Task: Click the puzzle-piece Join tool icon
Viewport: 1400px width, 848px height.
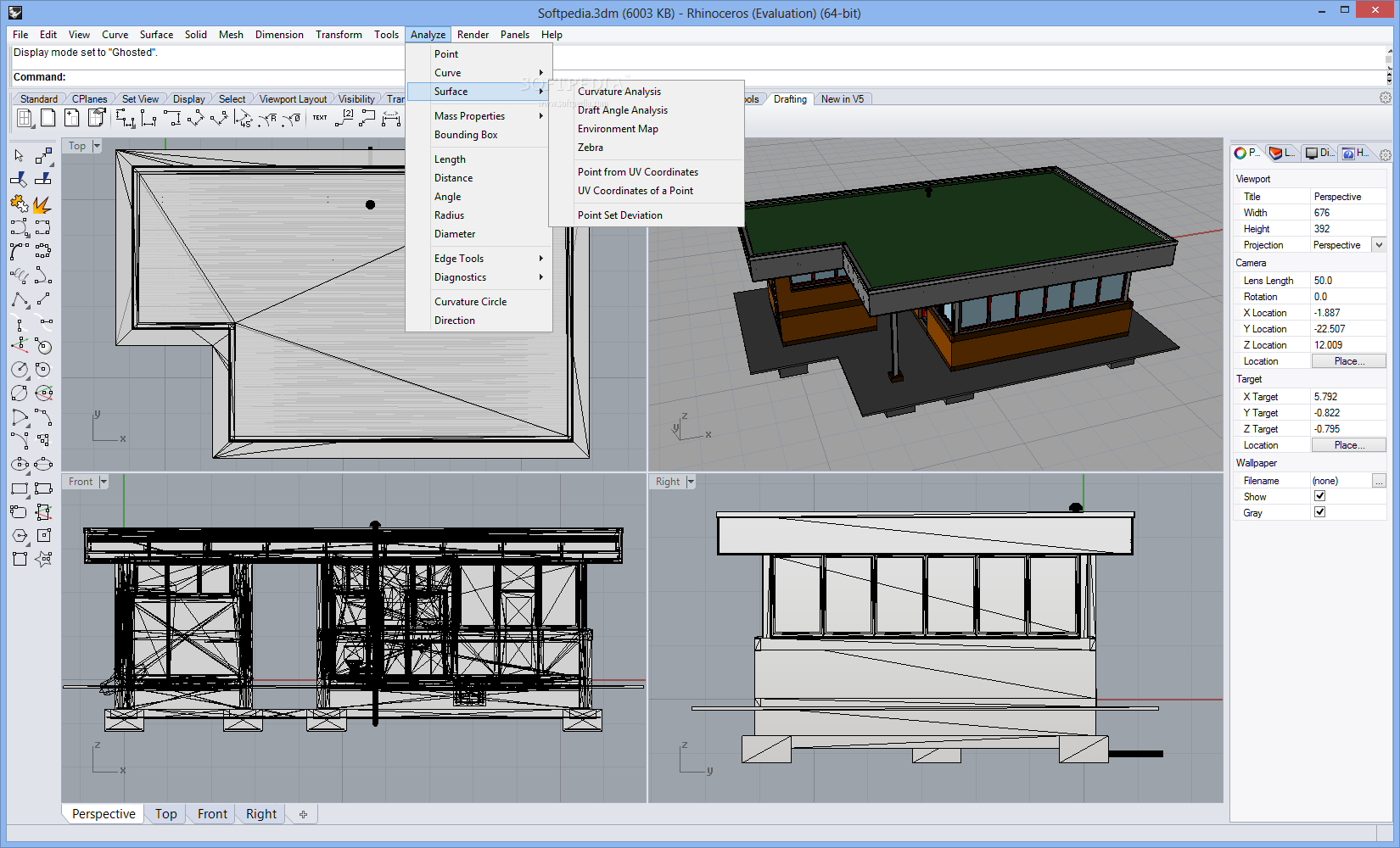Action: 20,204
